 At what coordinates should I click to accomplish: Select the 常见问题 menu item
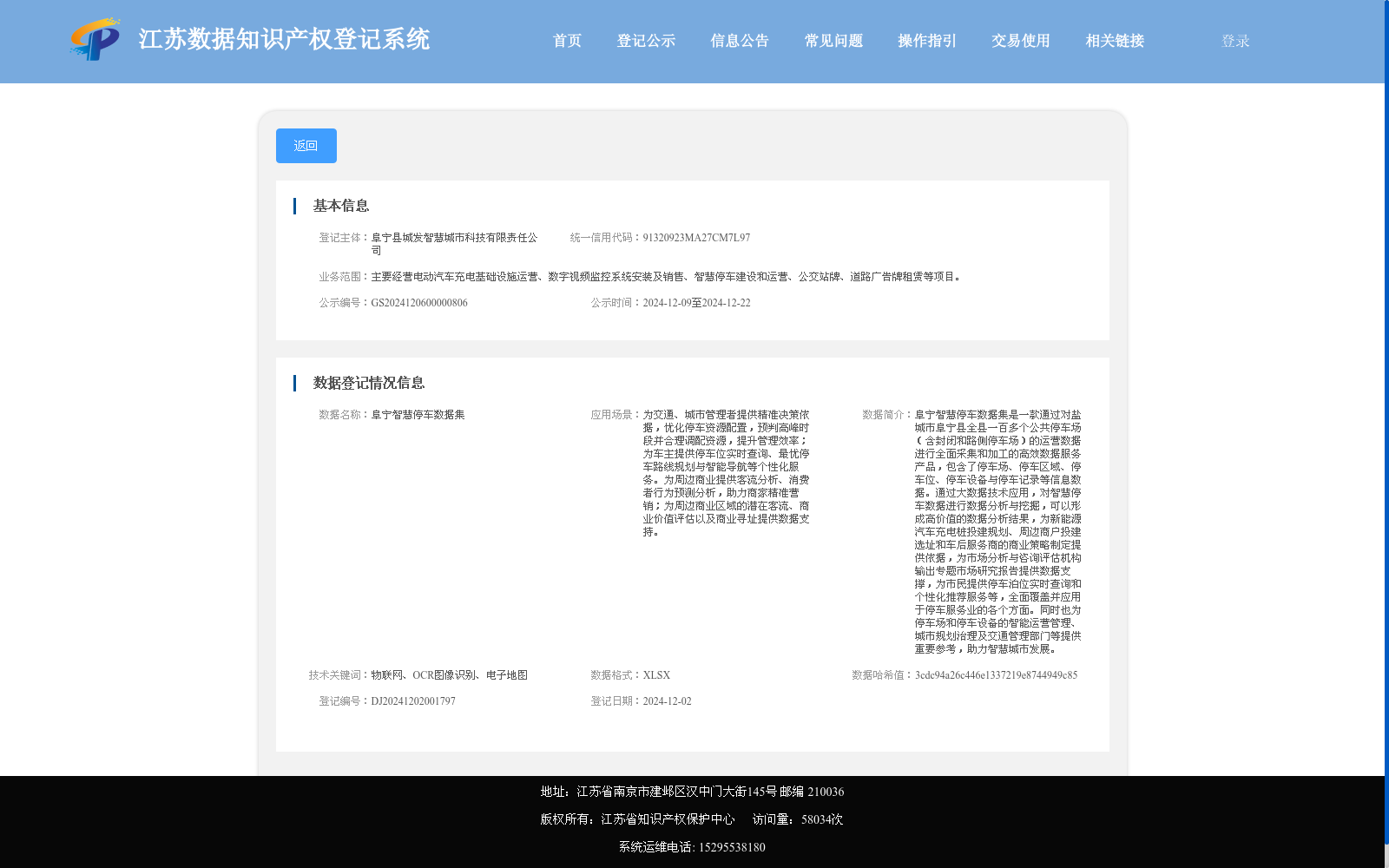click(833, 41)
